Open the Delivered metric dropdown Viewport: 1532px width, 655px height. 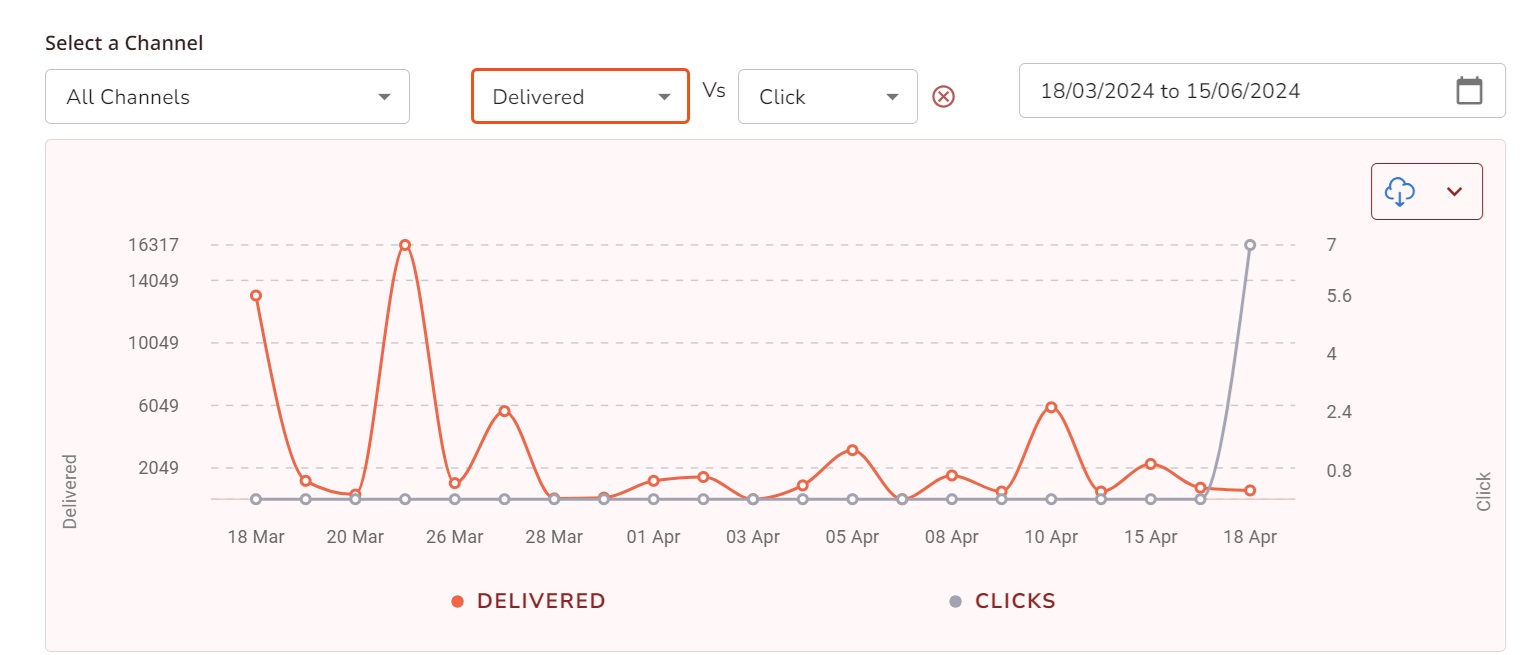pos(580,97)
